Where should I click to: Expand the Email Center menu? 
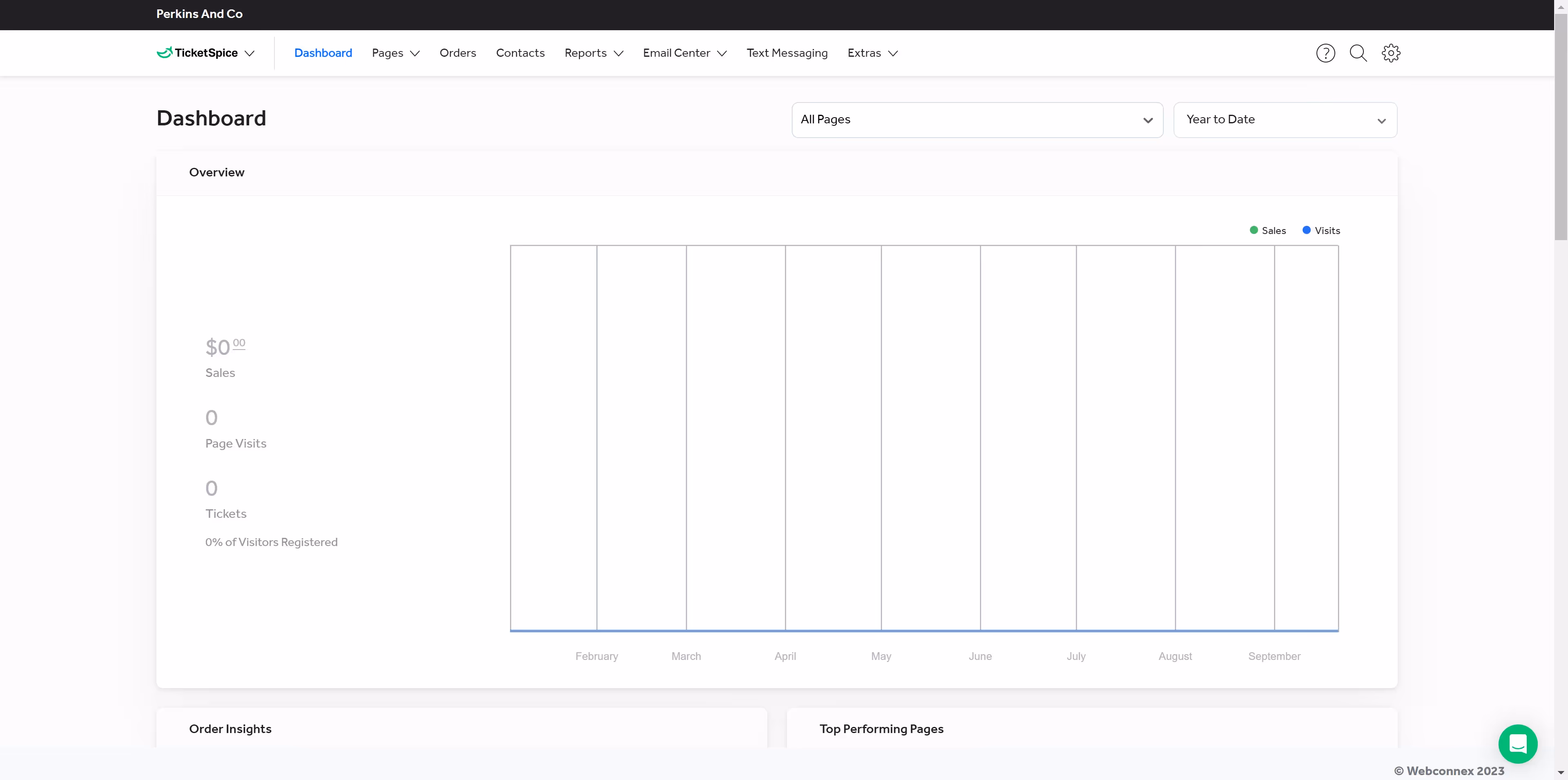point(684,53)
